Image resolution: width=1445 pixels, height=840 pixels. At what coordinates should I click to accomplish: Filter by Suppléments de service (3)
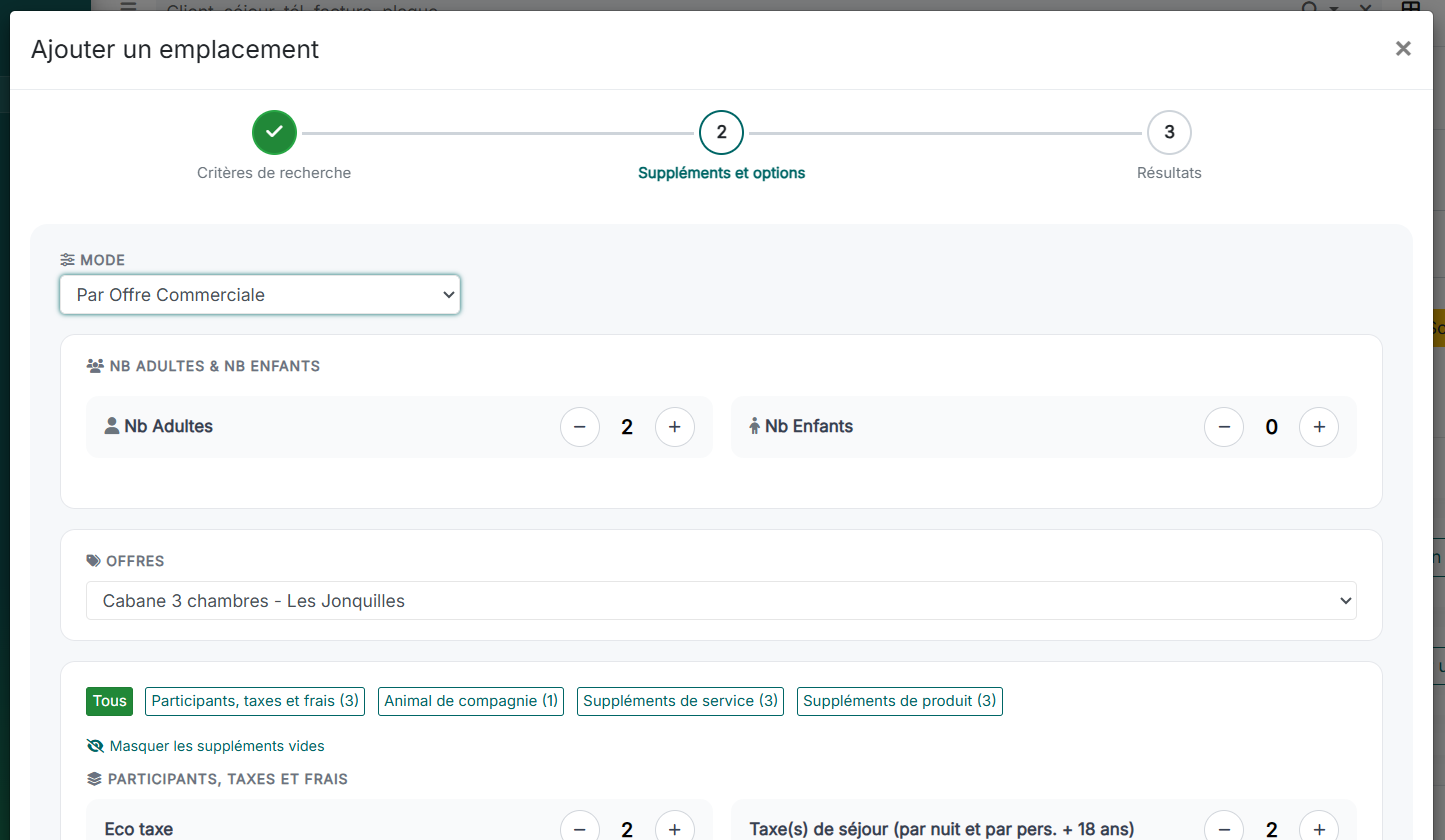click(680, 701)
